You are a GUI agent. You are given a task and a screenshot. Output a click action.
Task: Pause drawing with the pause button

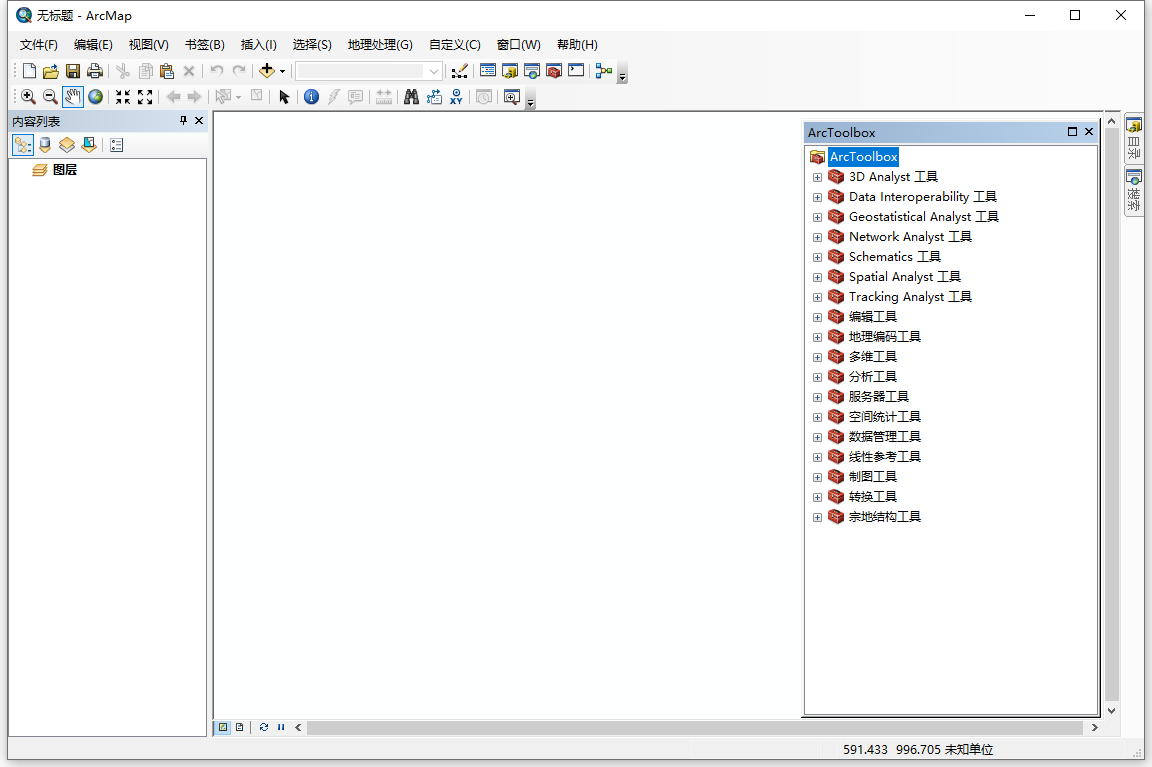coord(281,727)
